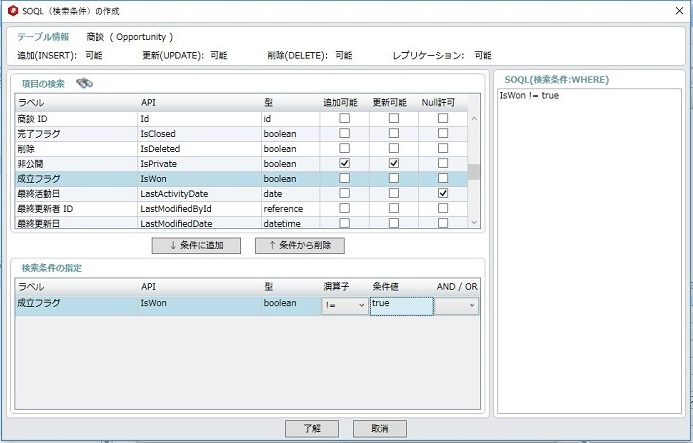
Task: Click the field list scrollbar thumb
Action: point(474,172)
